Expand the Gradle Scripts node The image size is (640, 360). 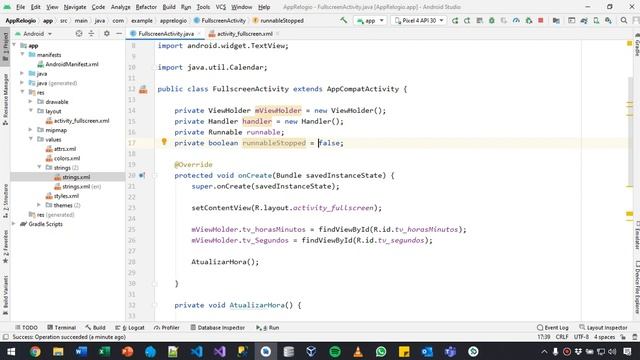14,224
